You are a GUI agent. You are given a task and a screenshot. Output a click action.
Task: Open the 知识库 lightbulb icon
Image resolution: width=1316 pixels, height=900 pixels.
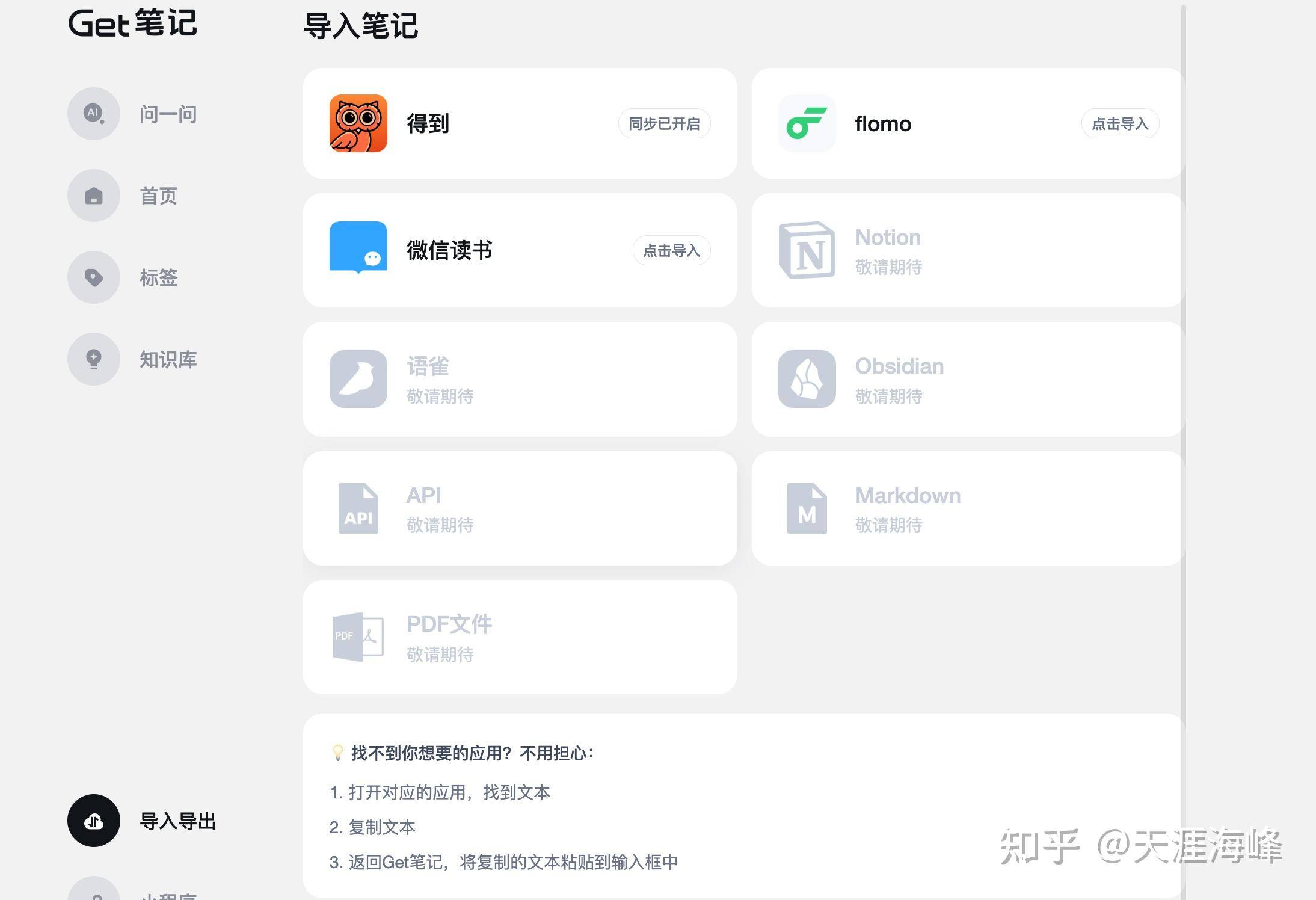pyautogui.click(x=94, y=359)
